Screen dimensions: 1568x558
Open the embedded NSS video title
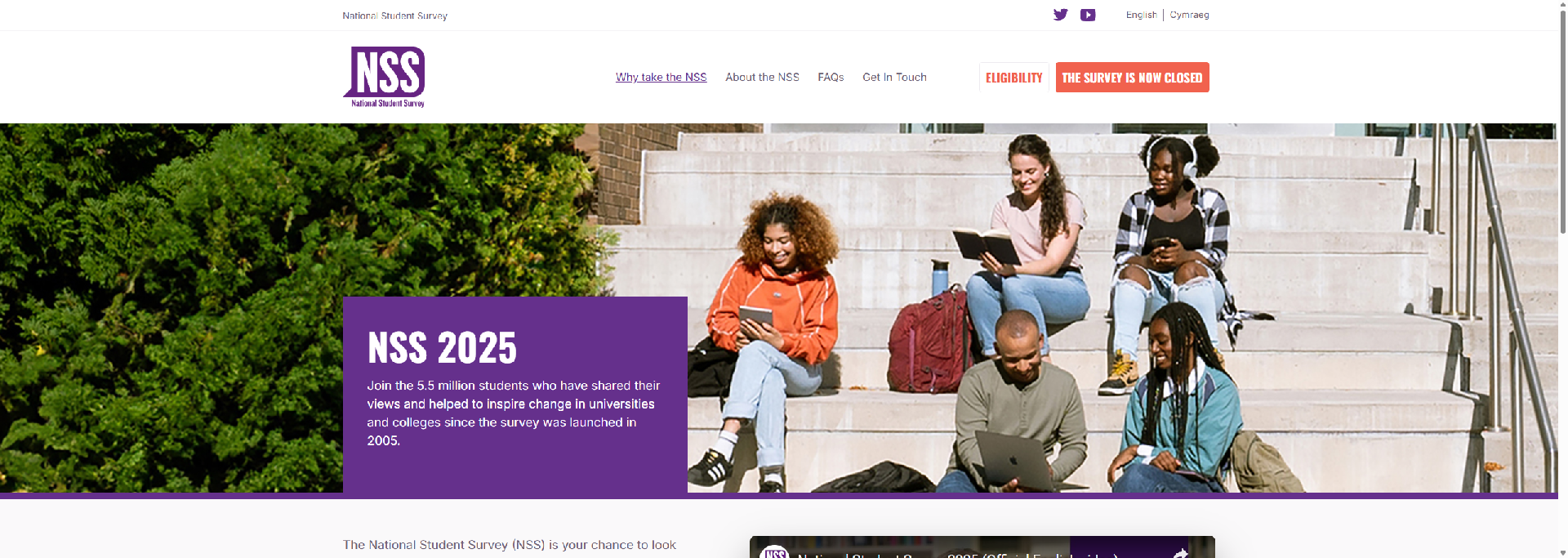[x=955, y=554]
